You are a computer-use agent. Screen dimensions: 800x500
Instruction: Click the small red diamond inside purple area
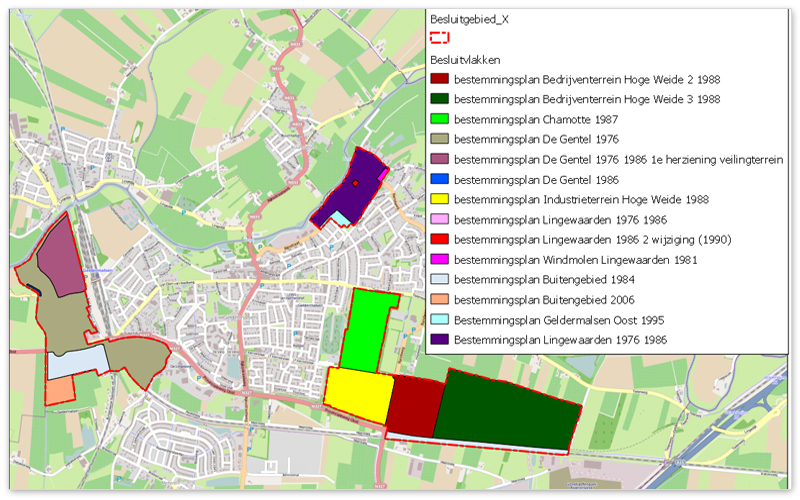(356, 183)
